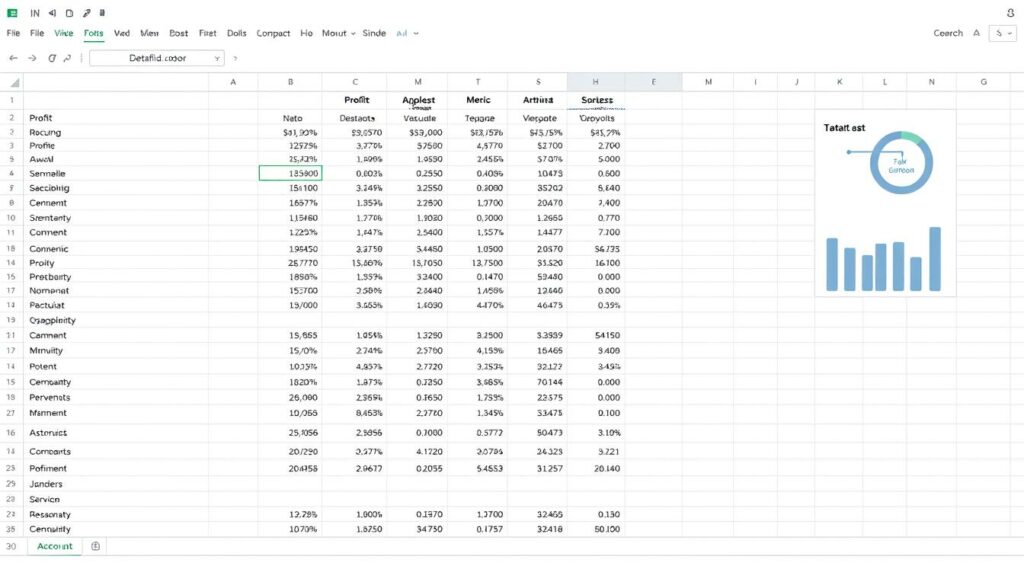The width and height of the screenshot is (1024, 585).
Task: Click the green spreadsheet app logo
Action: 12,13
